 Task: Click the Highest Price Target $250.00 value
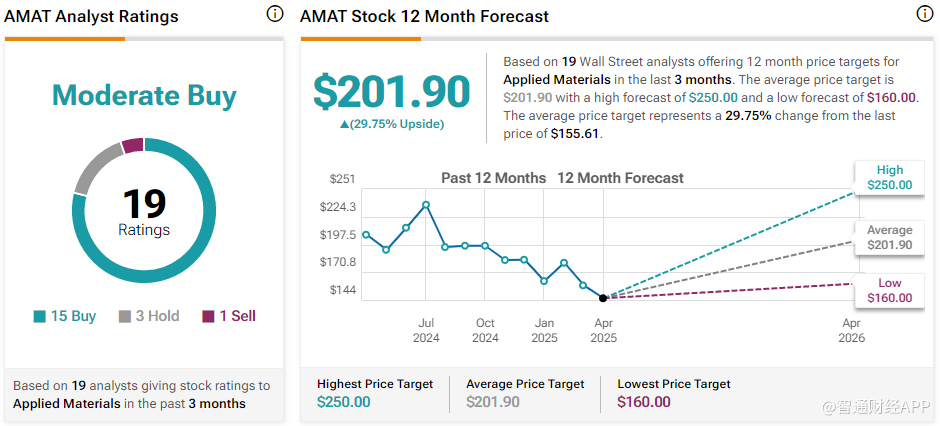pyautogui.click(x=343, y=402)
